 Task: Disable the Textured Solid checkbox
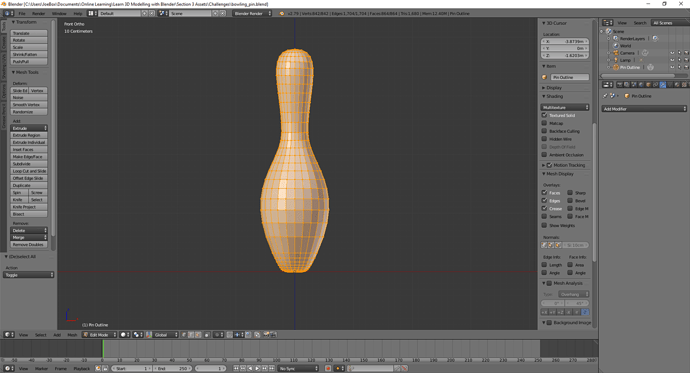coord(544,115)
